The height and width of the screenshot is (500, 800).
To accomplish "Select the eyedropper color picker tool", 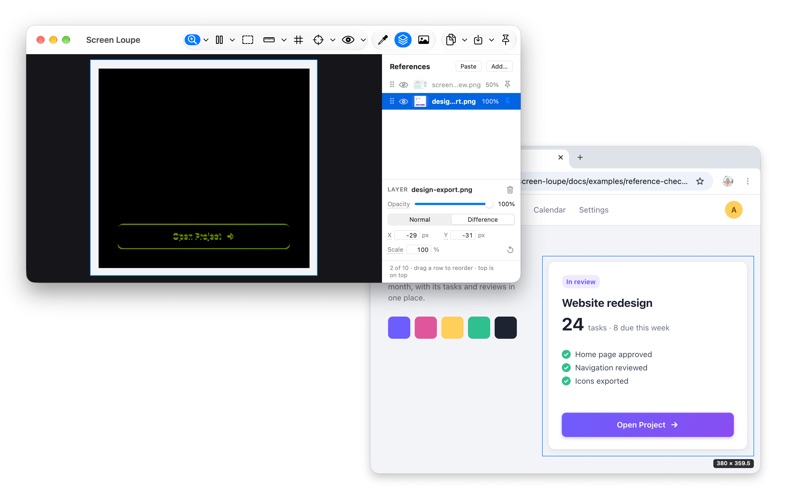I will (383, 40).
